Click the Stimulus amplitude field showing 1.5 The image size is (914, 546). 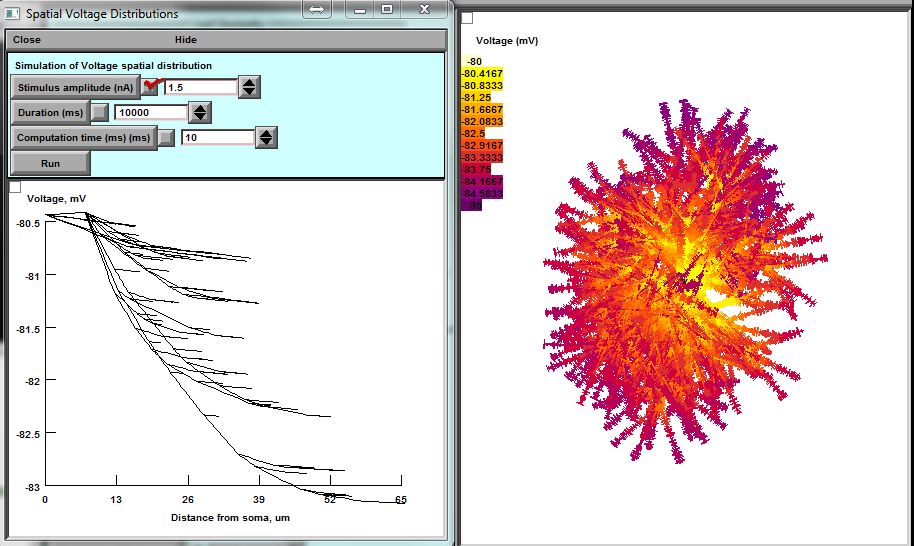pyautogui.click(x=200, y=88)
